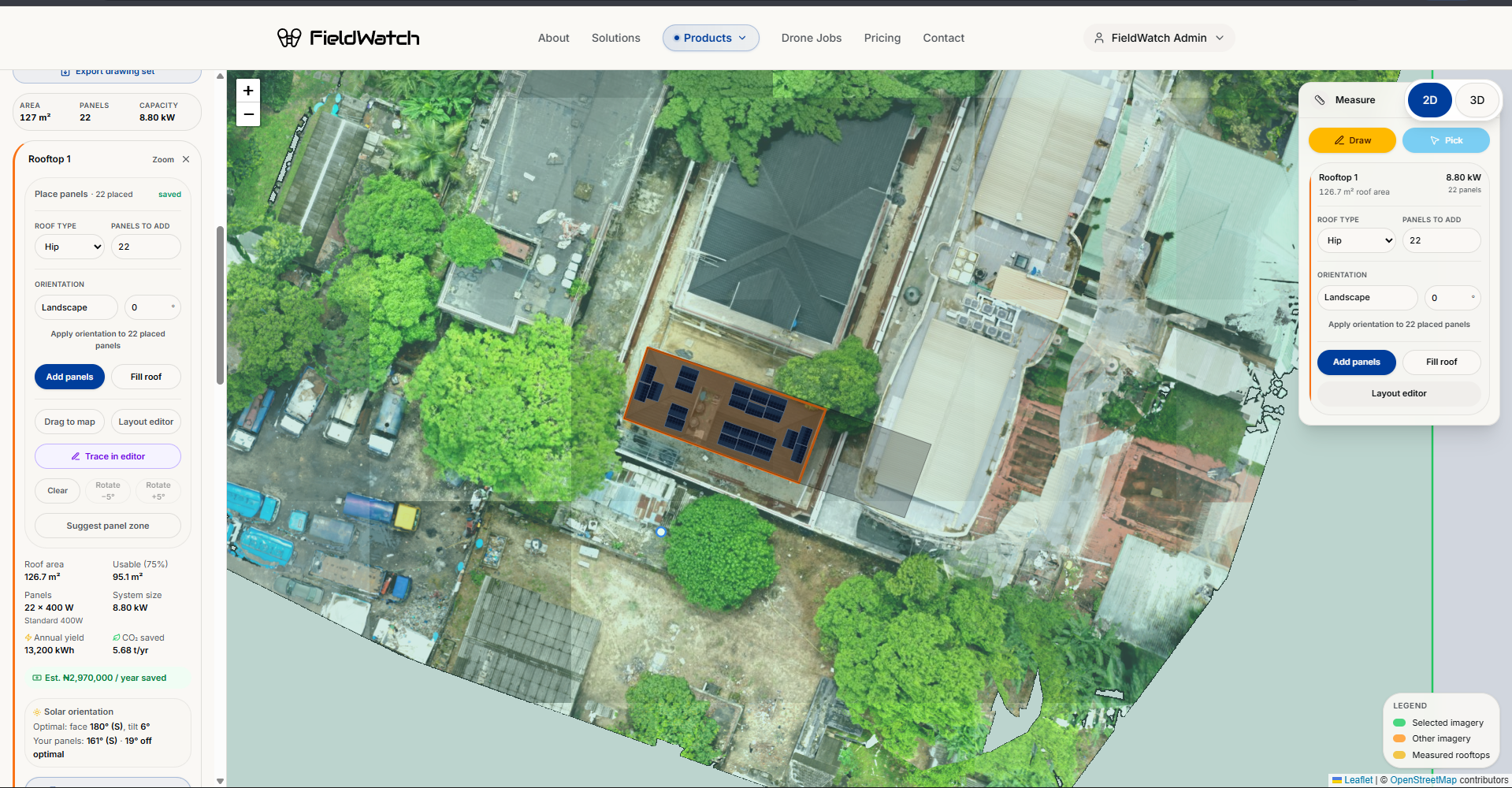Screen dimensions: 1512x788
Task: Open Leaflet attribution link
Action: (1358, 780)
